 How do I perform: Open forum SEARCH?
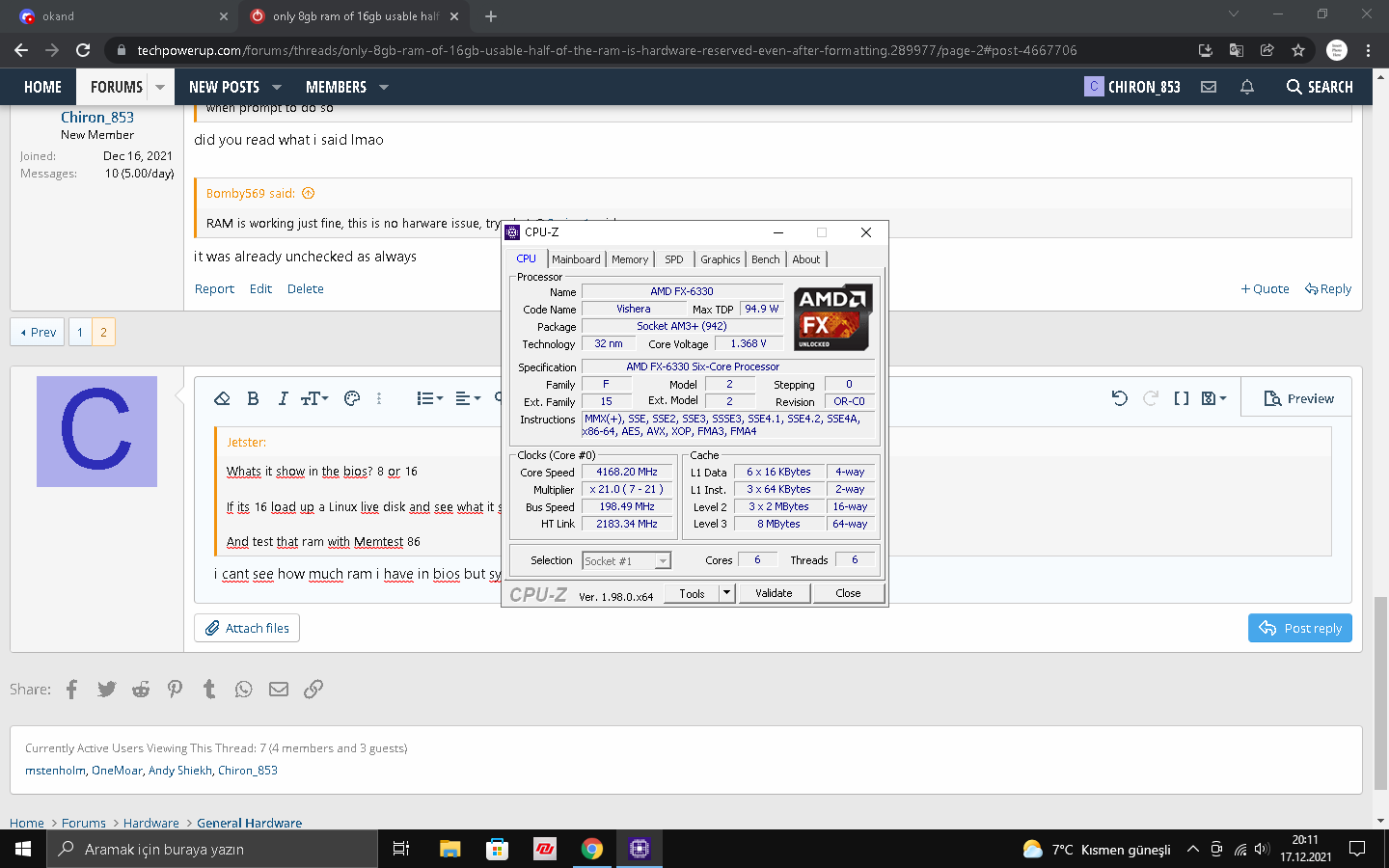1320,87
